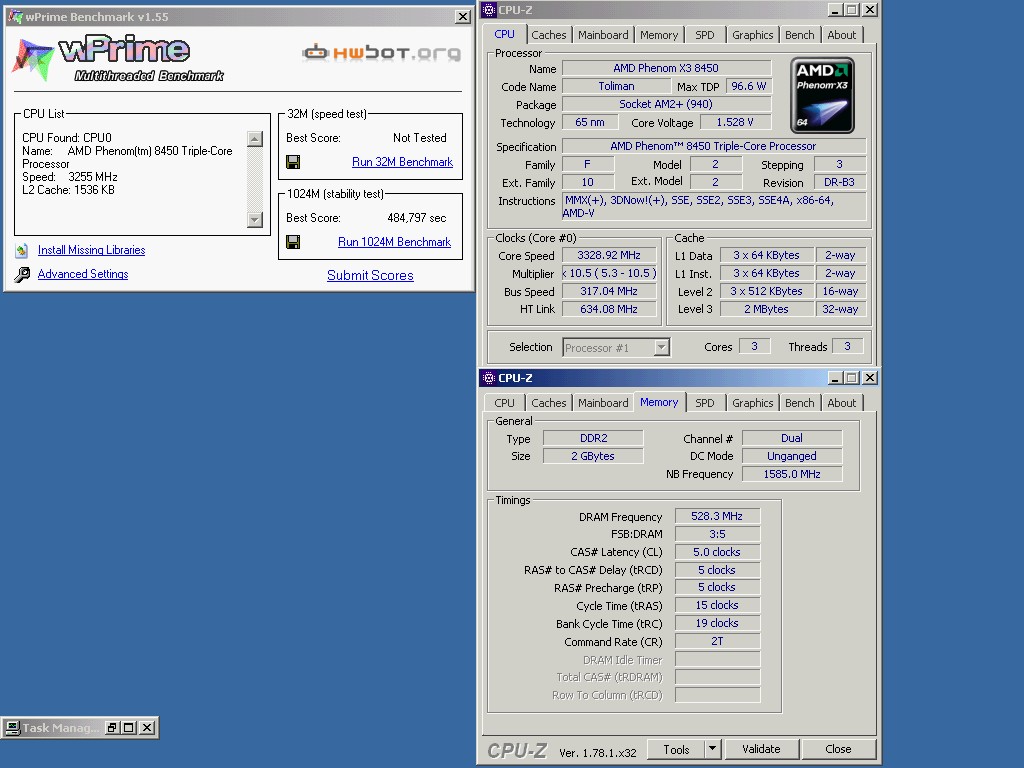Run the 1024M Benchmark
Viewport: 1024px width, 768px height.
click(394, 242)
